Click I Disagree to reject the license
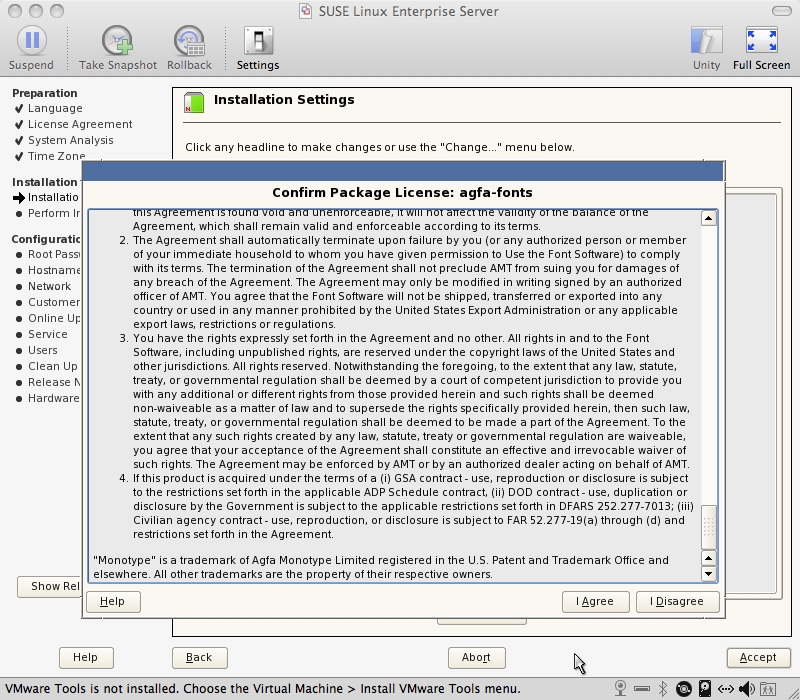The image size is (800, 700). (678, 602)
